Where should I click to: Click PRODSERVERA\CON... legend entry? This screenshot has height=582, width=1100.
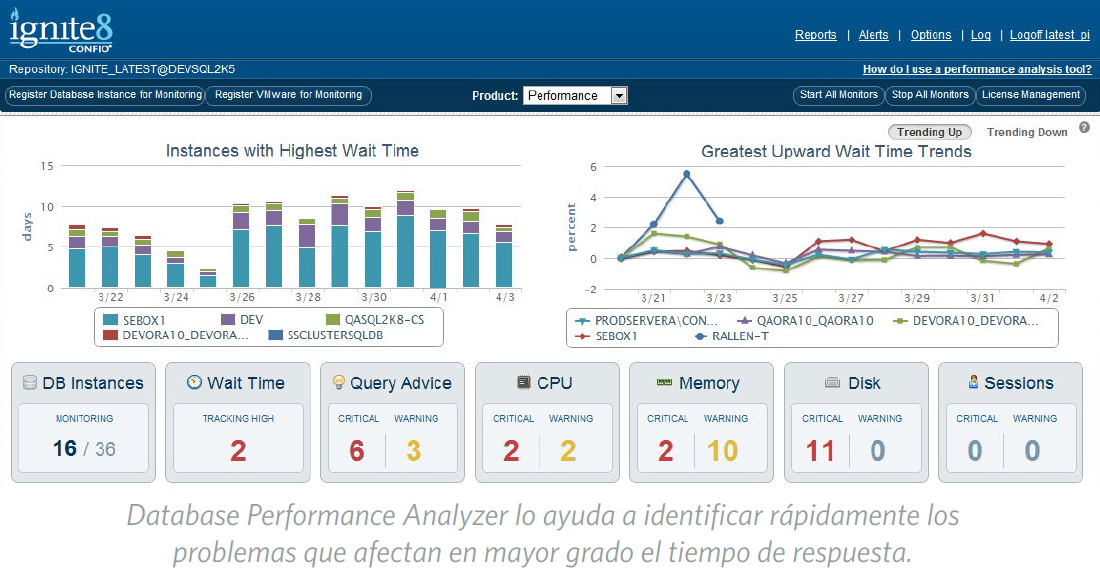(x=646, y=320)
